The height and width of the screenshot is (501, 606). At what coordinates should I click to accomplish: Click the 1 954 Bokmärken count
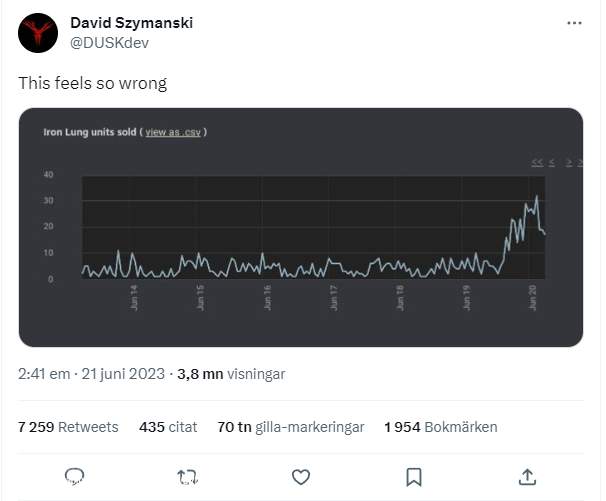point(440,427)
